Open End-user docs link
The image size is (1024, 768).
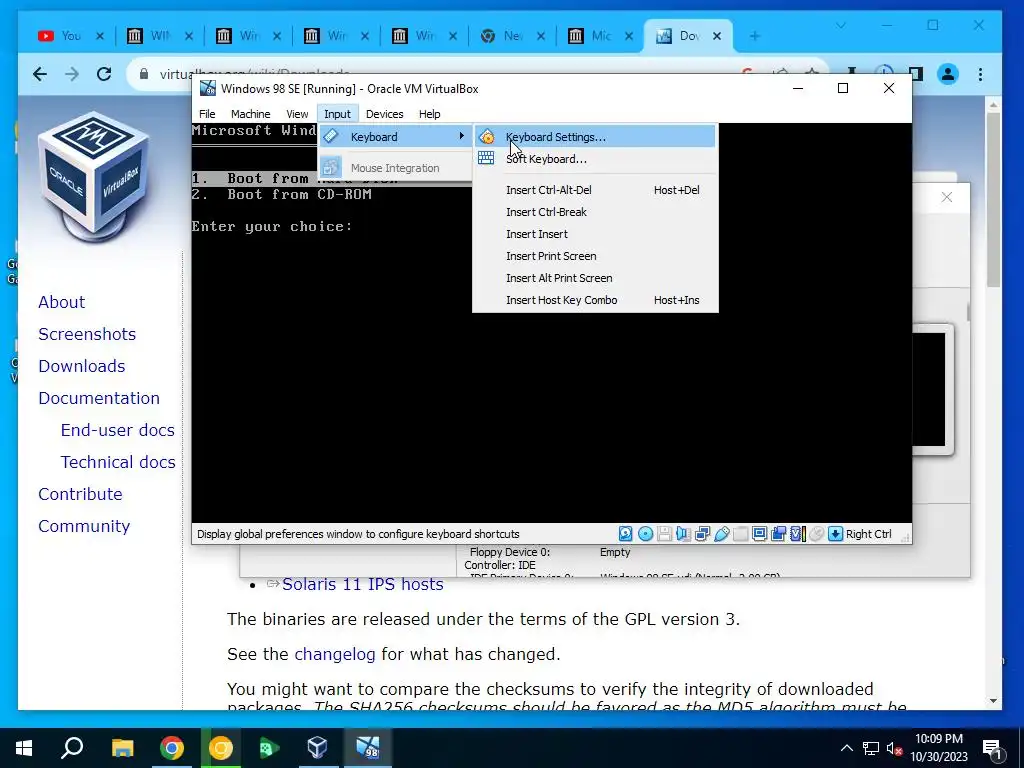(x=118, y=430)
